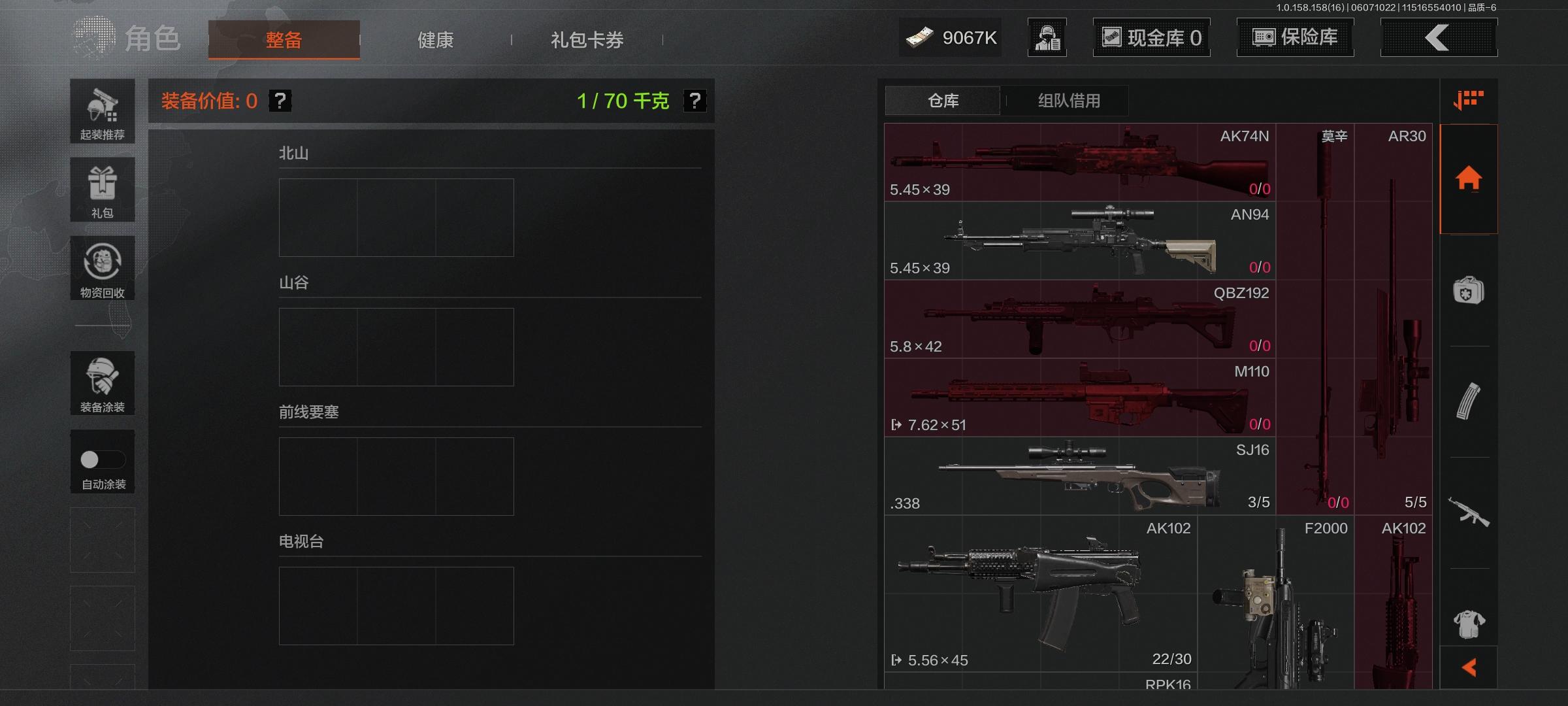Collapse sidebar with orange arrow
Screen dimensions: 1568x706
click(1469, 667)
